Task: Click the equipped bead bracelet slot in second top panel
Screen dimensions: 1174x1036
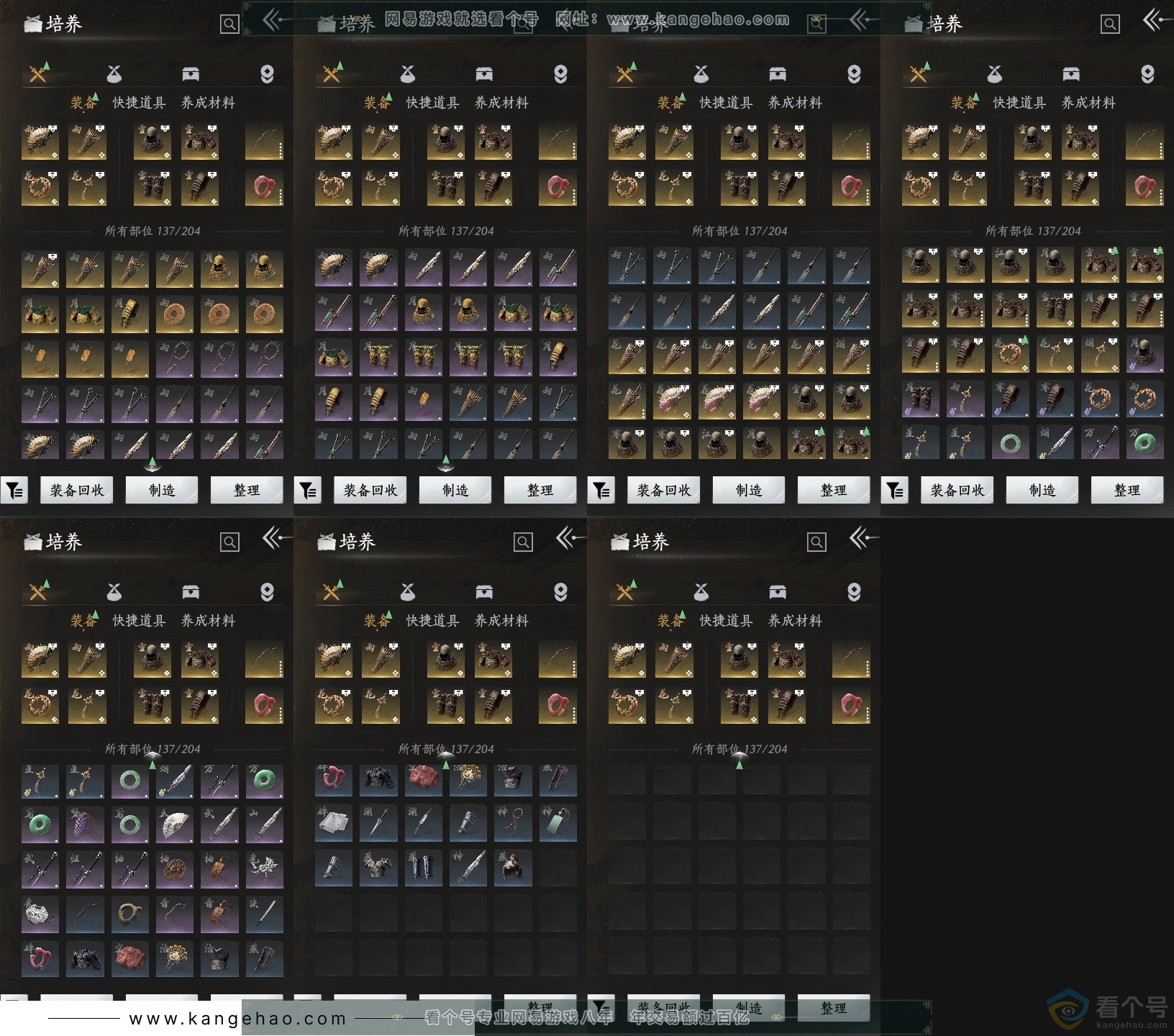Action: pos(334,188)
